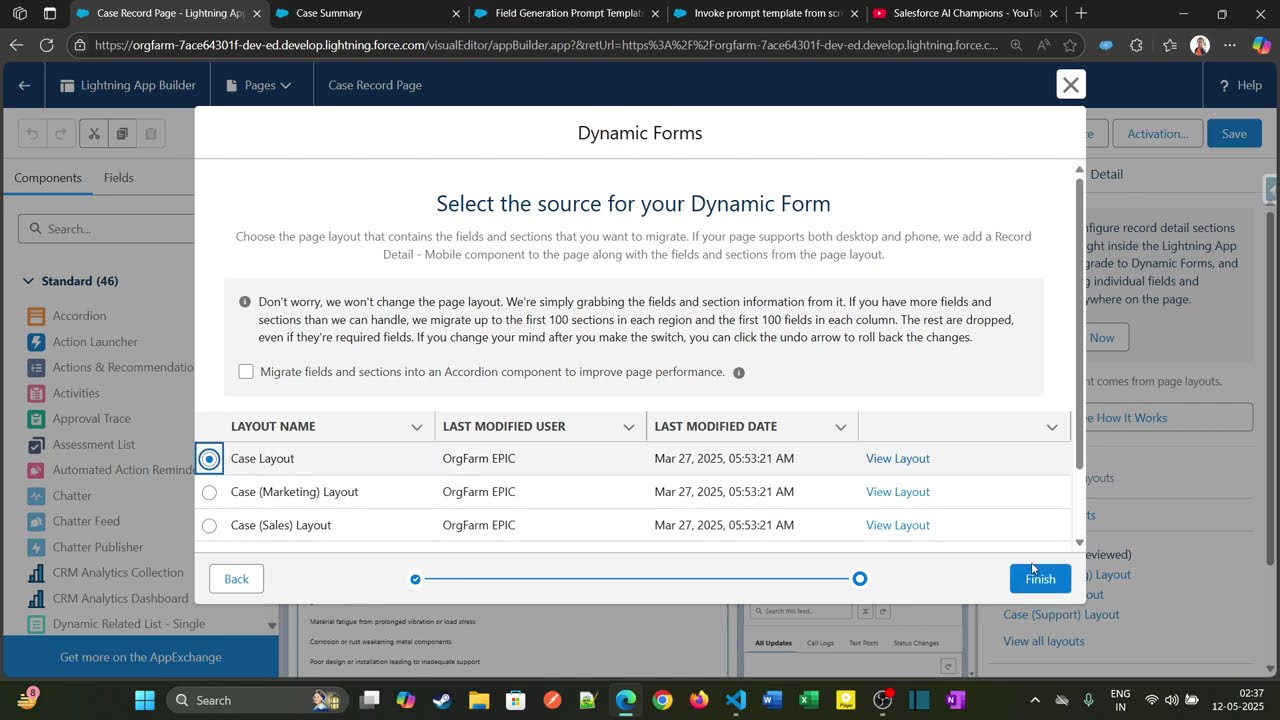Open Last Modified User column dropdown

(x=629, y=427)
